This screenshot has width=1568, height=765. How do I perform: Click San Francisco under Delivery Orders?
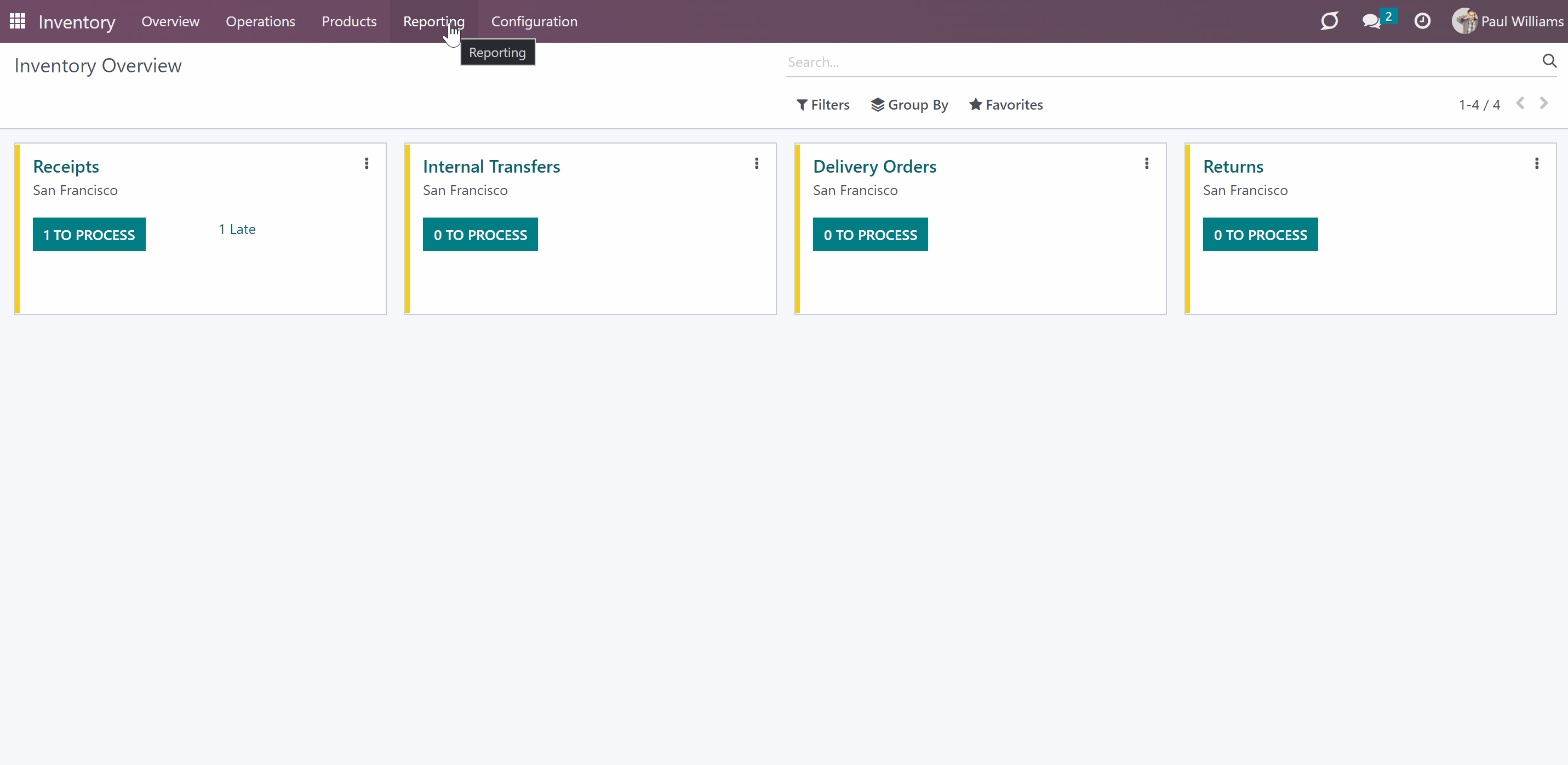coord(855,191)
